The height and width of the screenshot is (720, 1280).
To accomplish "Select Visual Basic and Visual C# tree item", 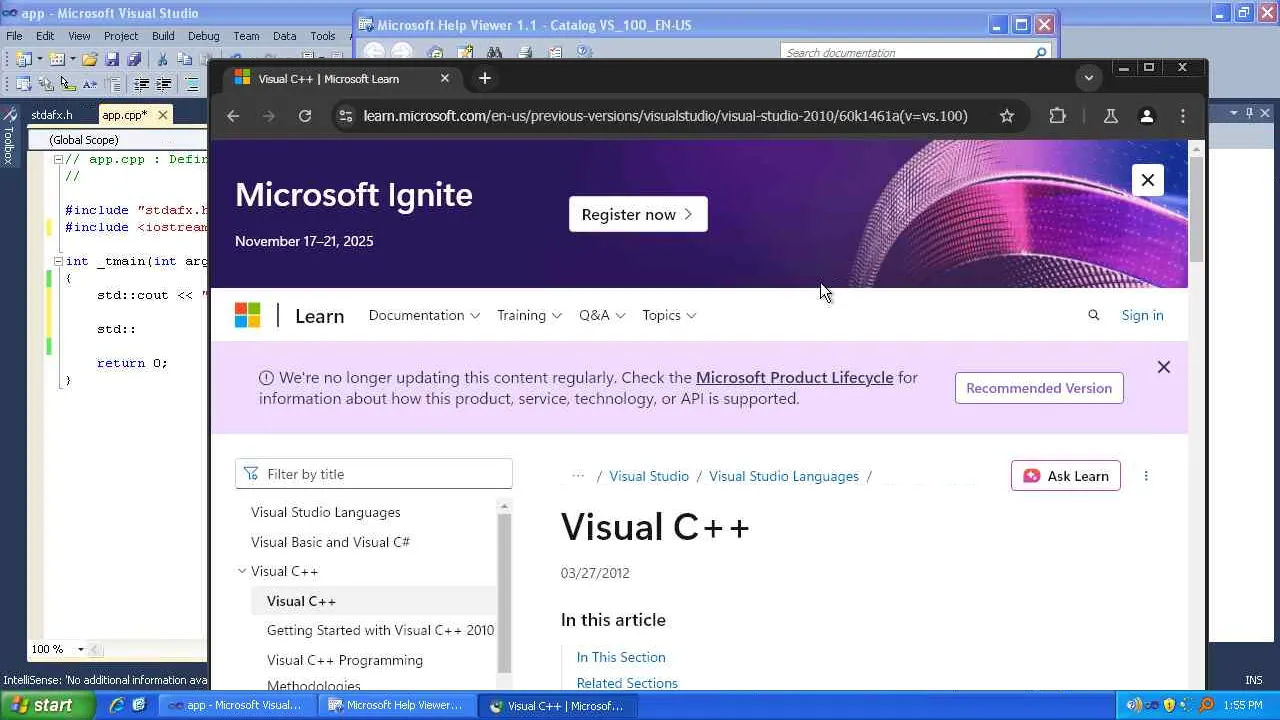I will point(330,542).
